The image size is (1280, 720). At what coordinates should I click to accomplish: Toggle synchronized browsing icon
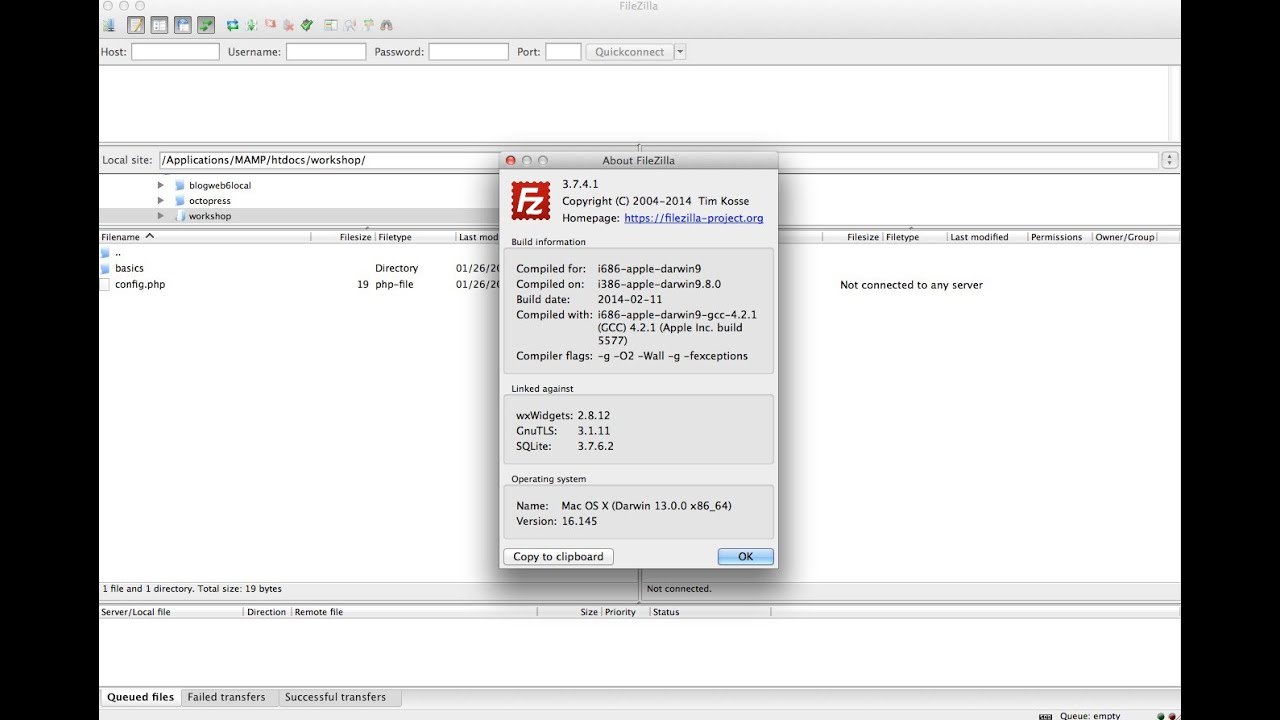(368, 25)
